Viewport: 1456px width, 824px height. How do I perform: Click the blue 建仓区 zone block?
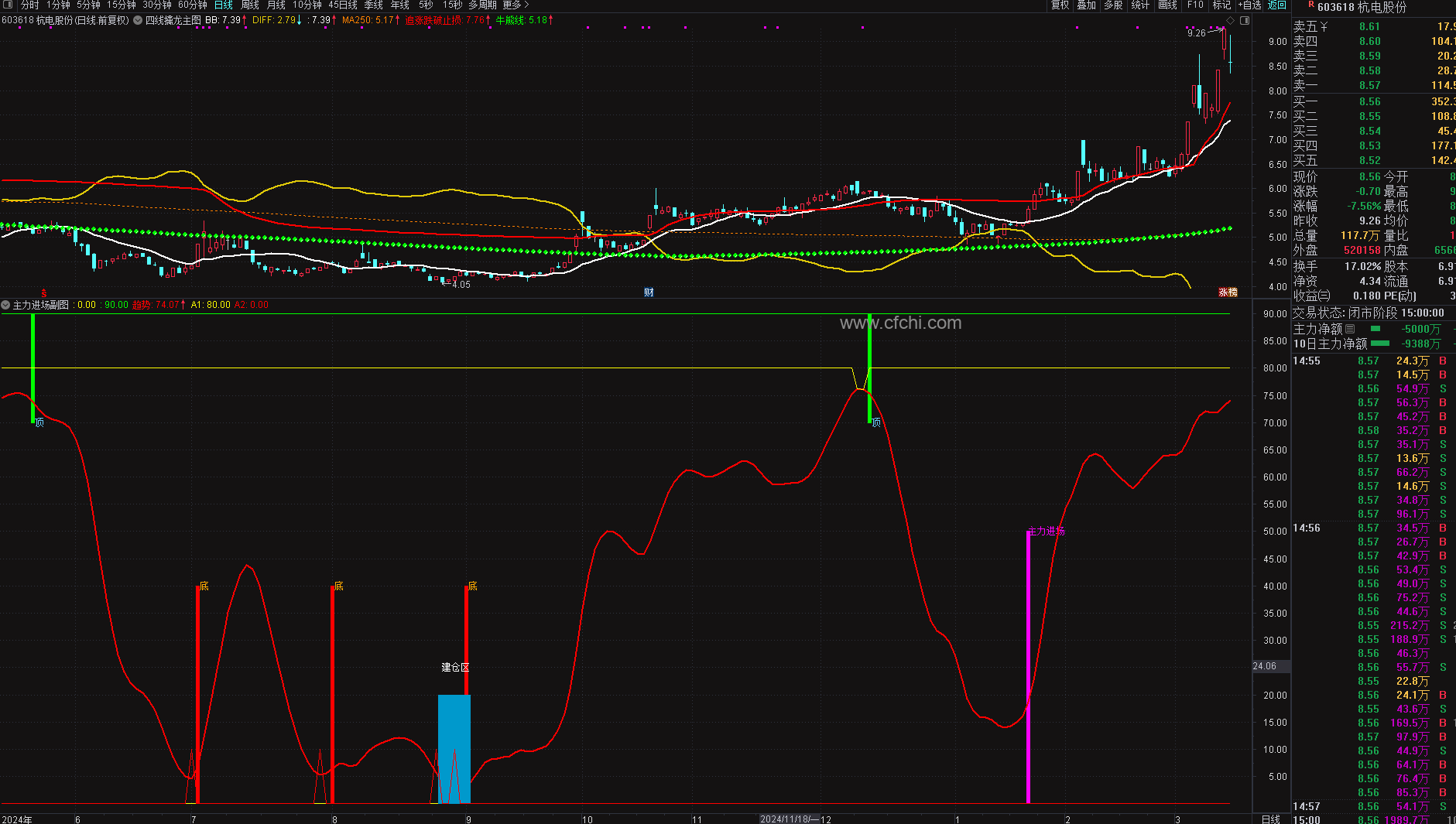pyautogui.click(x=454, y=749)
